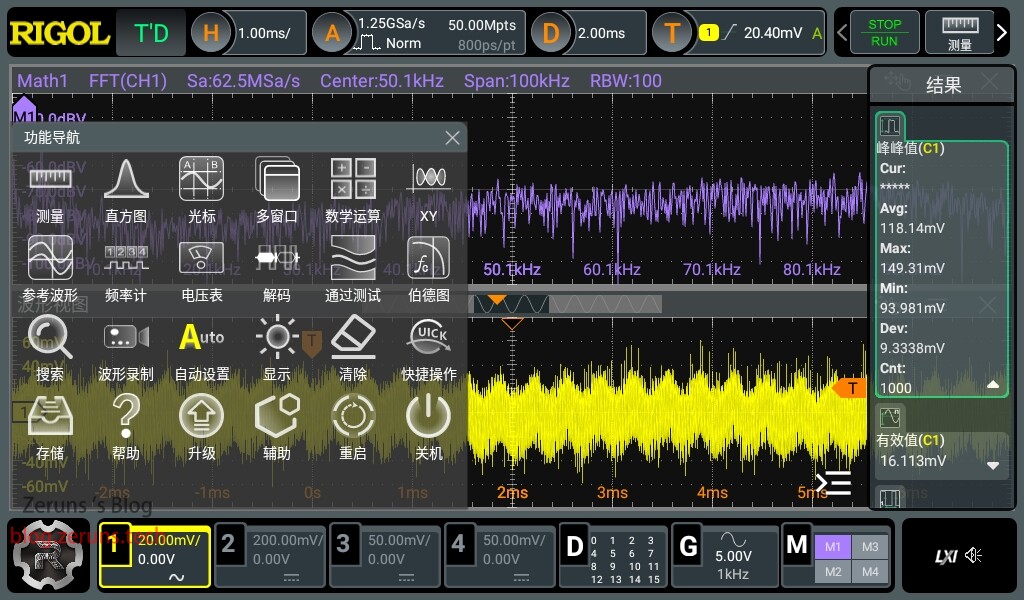
Task: Expand the RMS (有效值) measurement dropdown
Action: [x=993, y=465]
